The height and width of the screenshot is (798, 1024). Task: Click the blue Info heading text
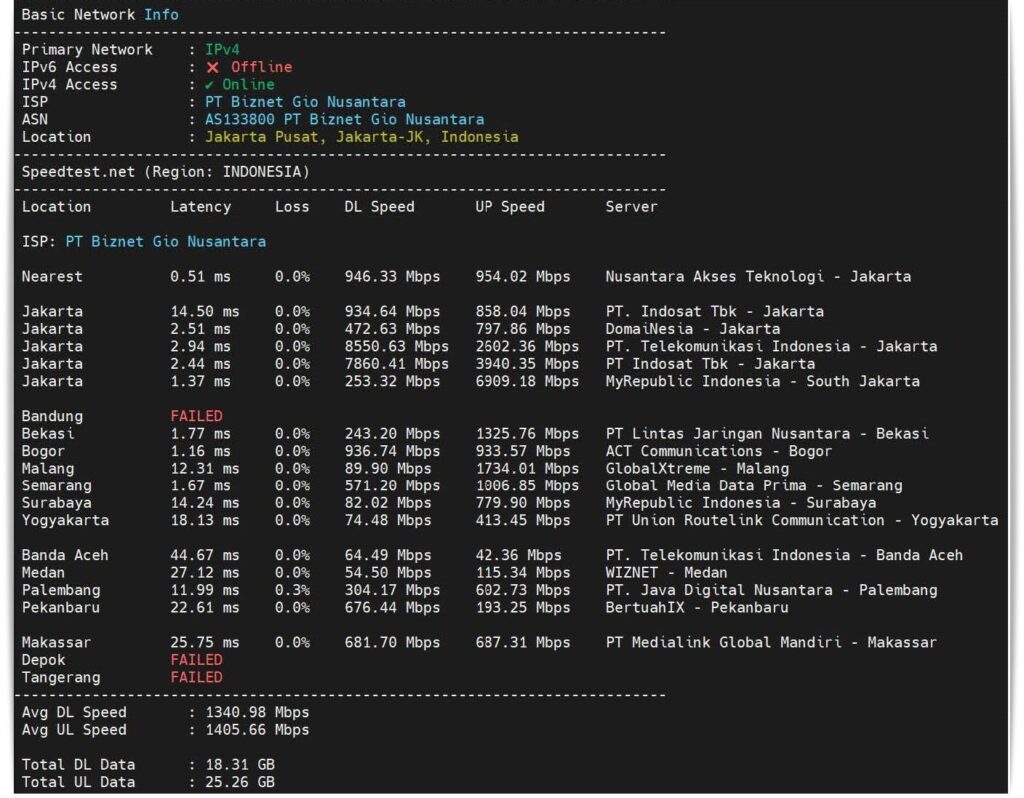161,14
